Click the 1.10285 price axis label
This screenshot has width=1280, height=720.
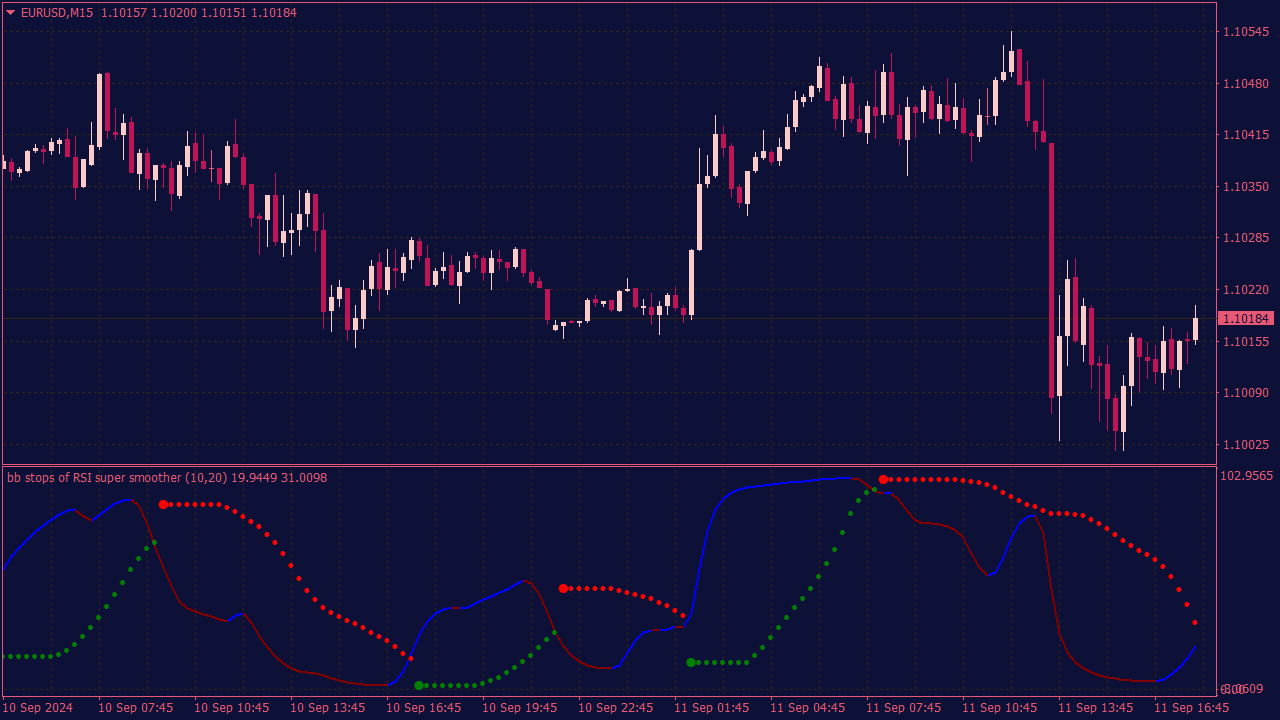(x=1246, y=238)
